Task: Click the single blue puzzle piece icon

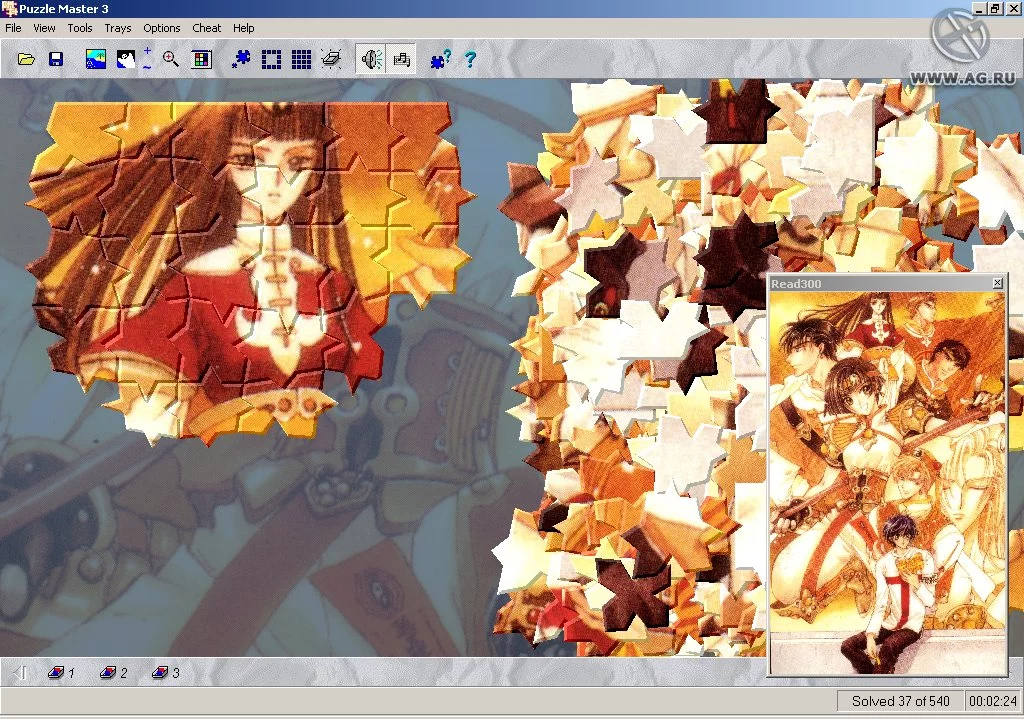Action: tap(241, 59)
